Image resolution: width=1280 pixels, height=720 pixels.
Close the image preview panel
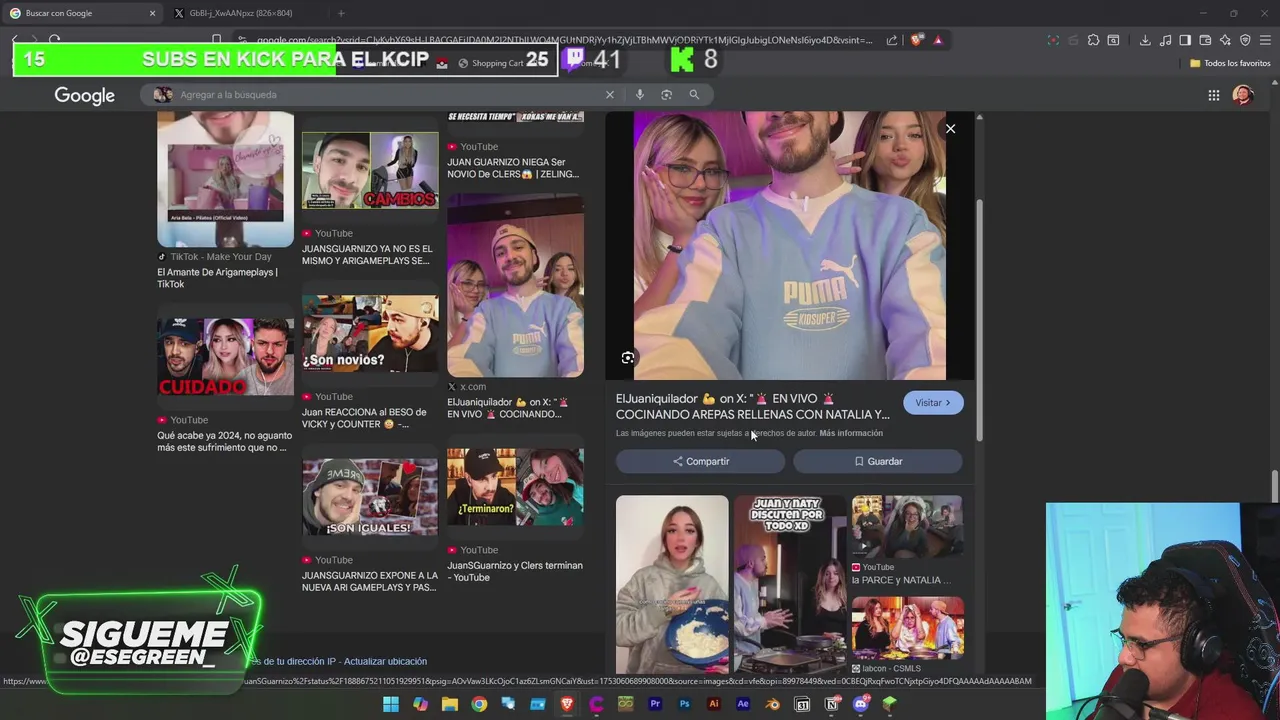tap(951, 129)
